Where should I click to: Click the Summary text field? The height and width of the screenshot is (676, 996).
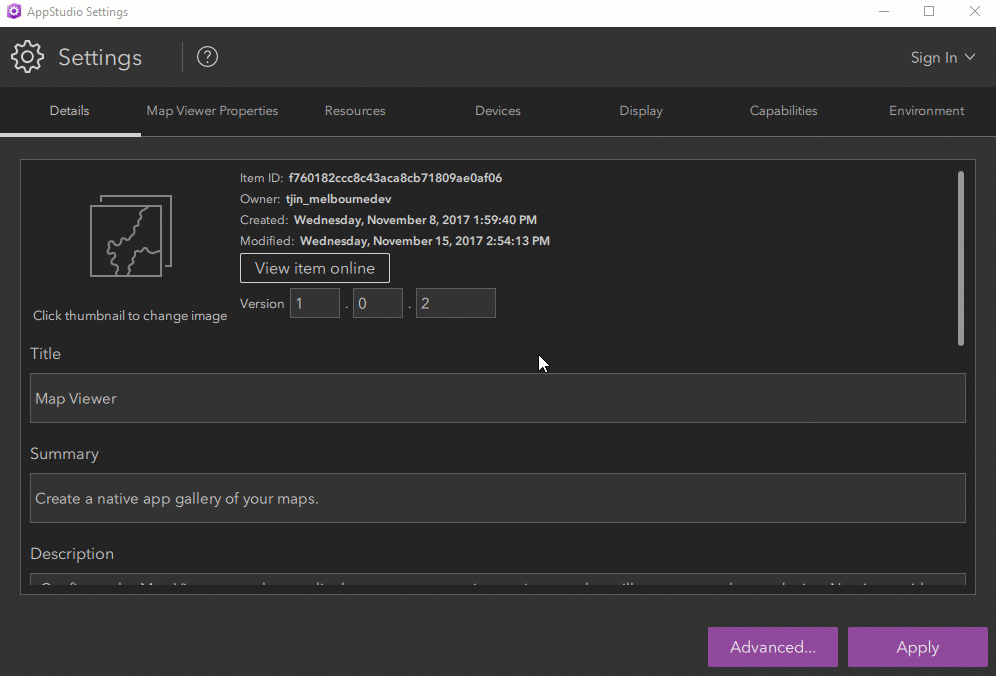click(498, 498)
